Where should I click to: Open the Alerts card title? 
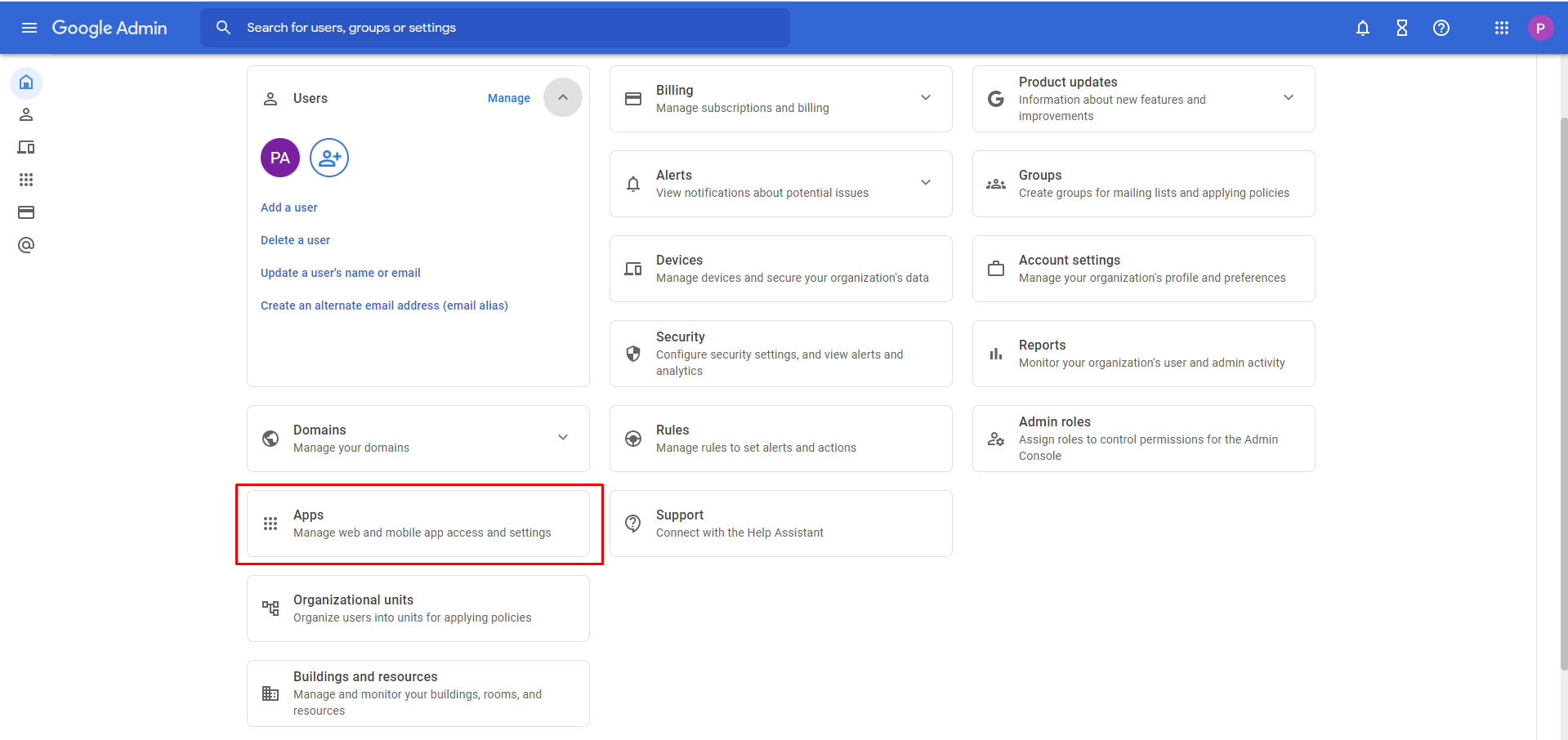point(674,175)
